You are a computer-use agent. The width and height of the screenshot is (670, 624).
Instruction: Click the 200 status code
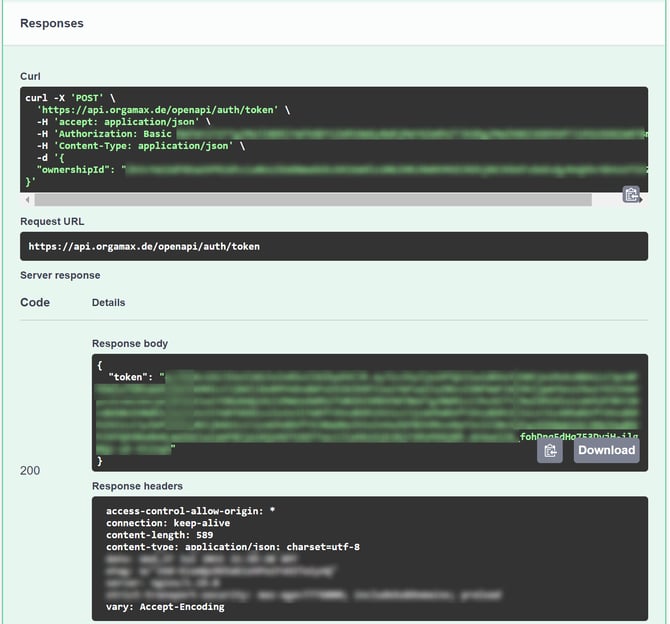click(x=30, y=470)
